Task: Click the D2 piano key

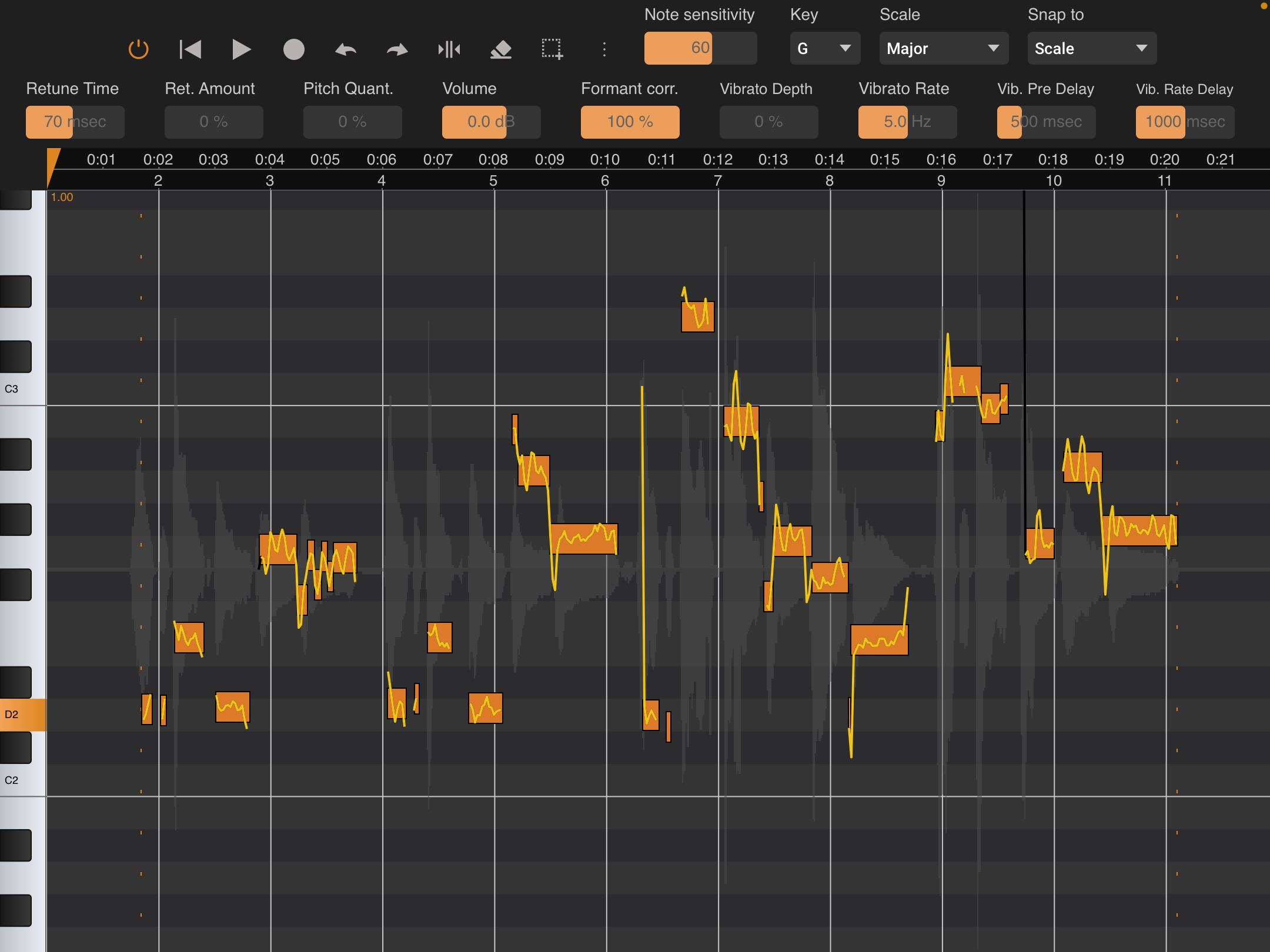Action: coord(22,715)
